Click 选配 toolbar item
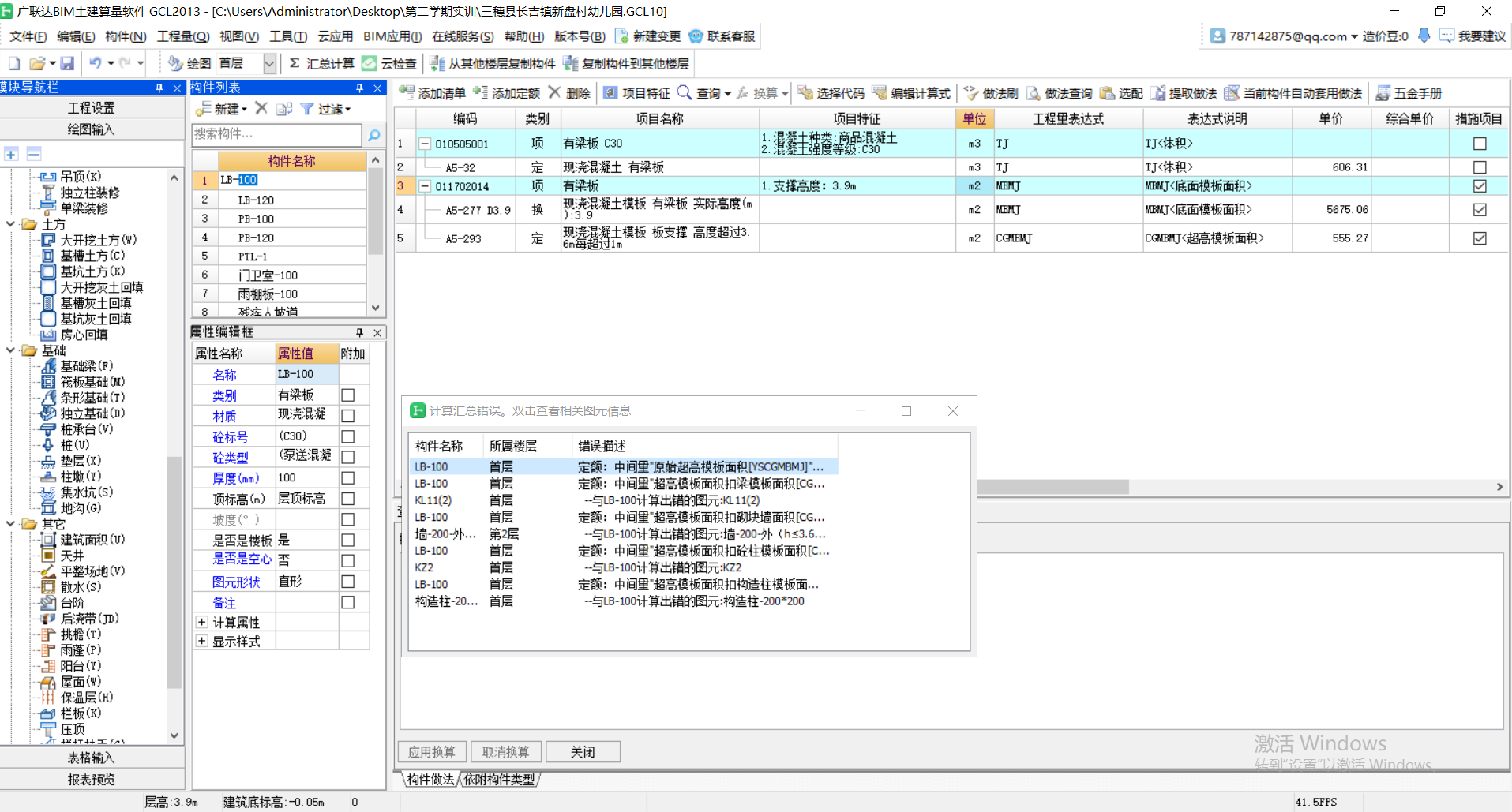Image resolution: width=1512 pixels, height=812 pixels. (1121, 93)
